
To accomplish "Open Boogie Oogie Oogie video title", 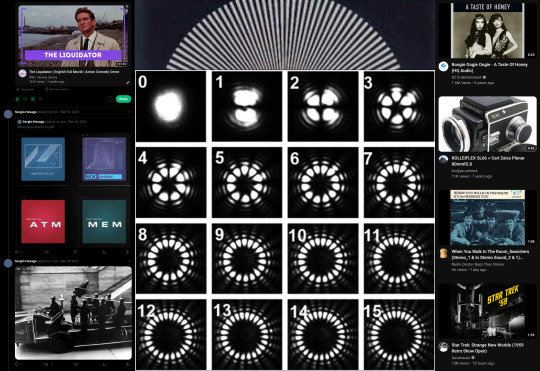I will 489,68.
